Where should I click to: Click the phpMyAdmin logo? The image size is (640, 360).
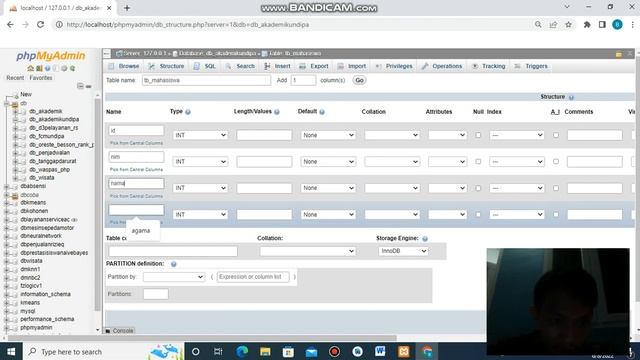pos(51,56)
